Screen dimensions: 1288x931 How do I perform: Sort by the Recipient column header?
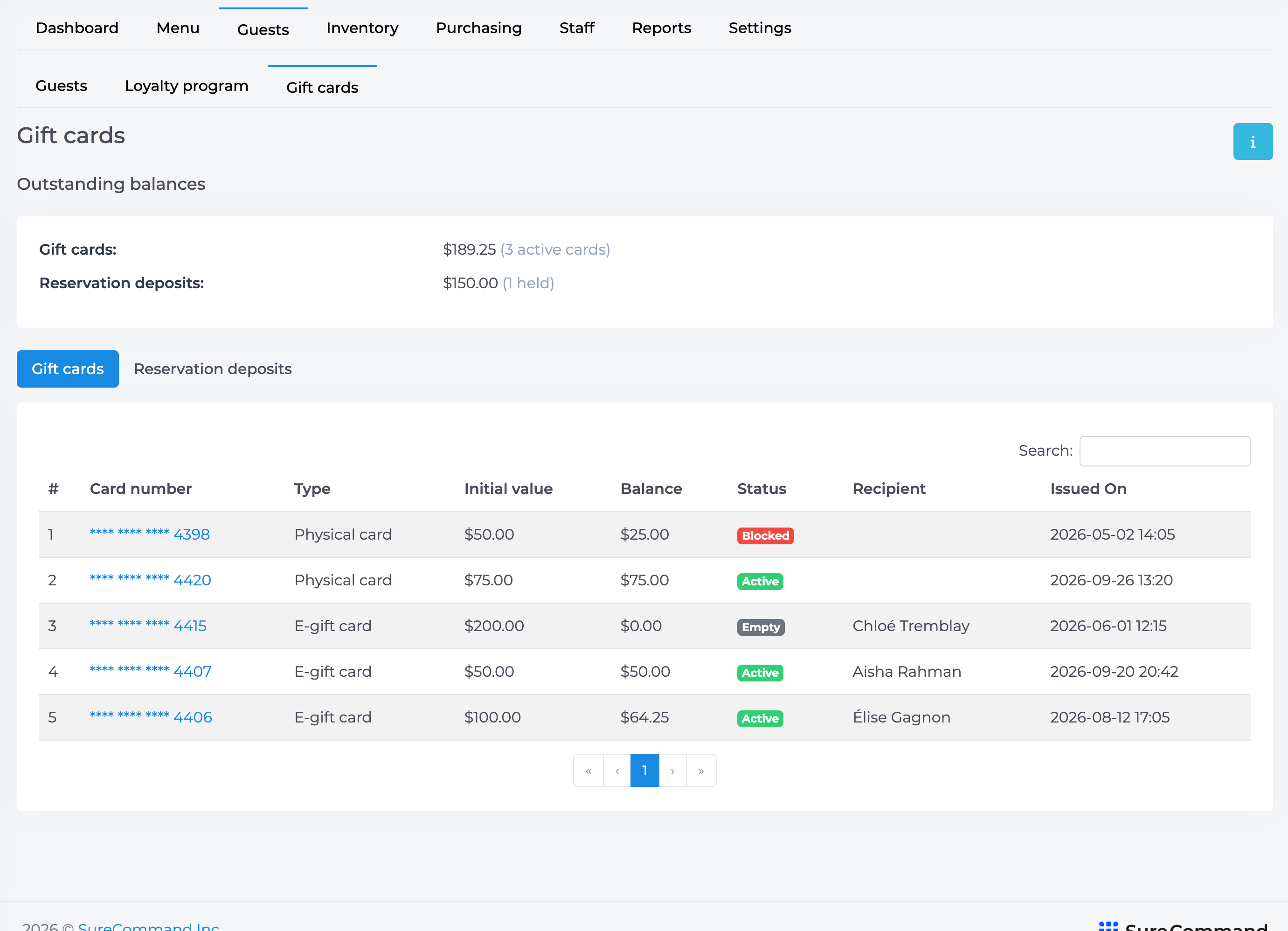tap(889, 488)
